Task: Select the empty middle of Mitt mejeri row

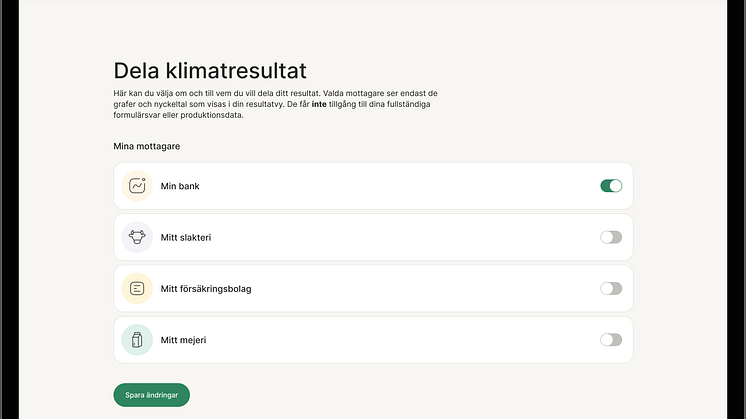Action: click(x=400, y=340)
